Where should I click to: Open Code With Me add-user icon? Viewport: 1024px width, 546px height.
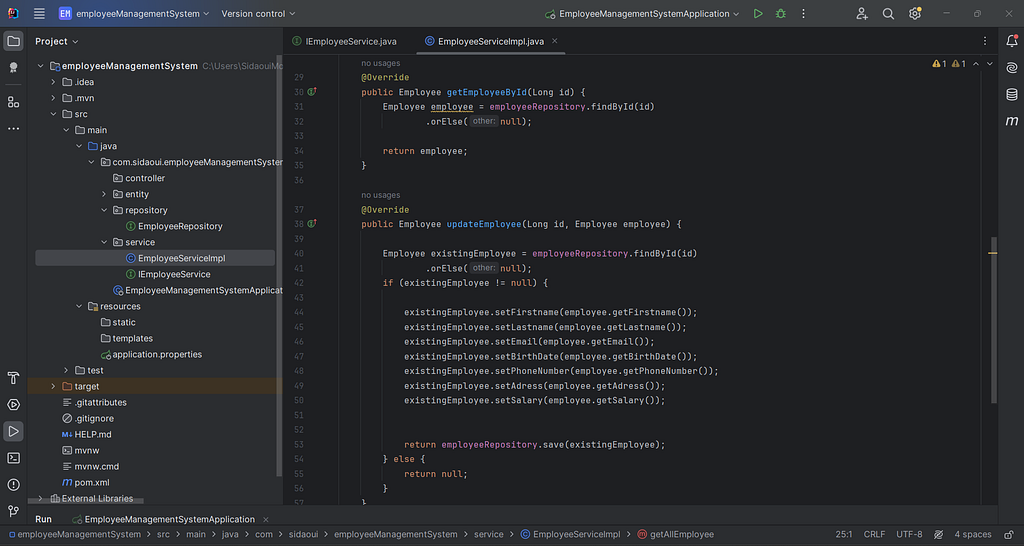click(x=862, y=14)
